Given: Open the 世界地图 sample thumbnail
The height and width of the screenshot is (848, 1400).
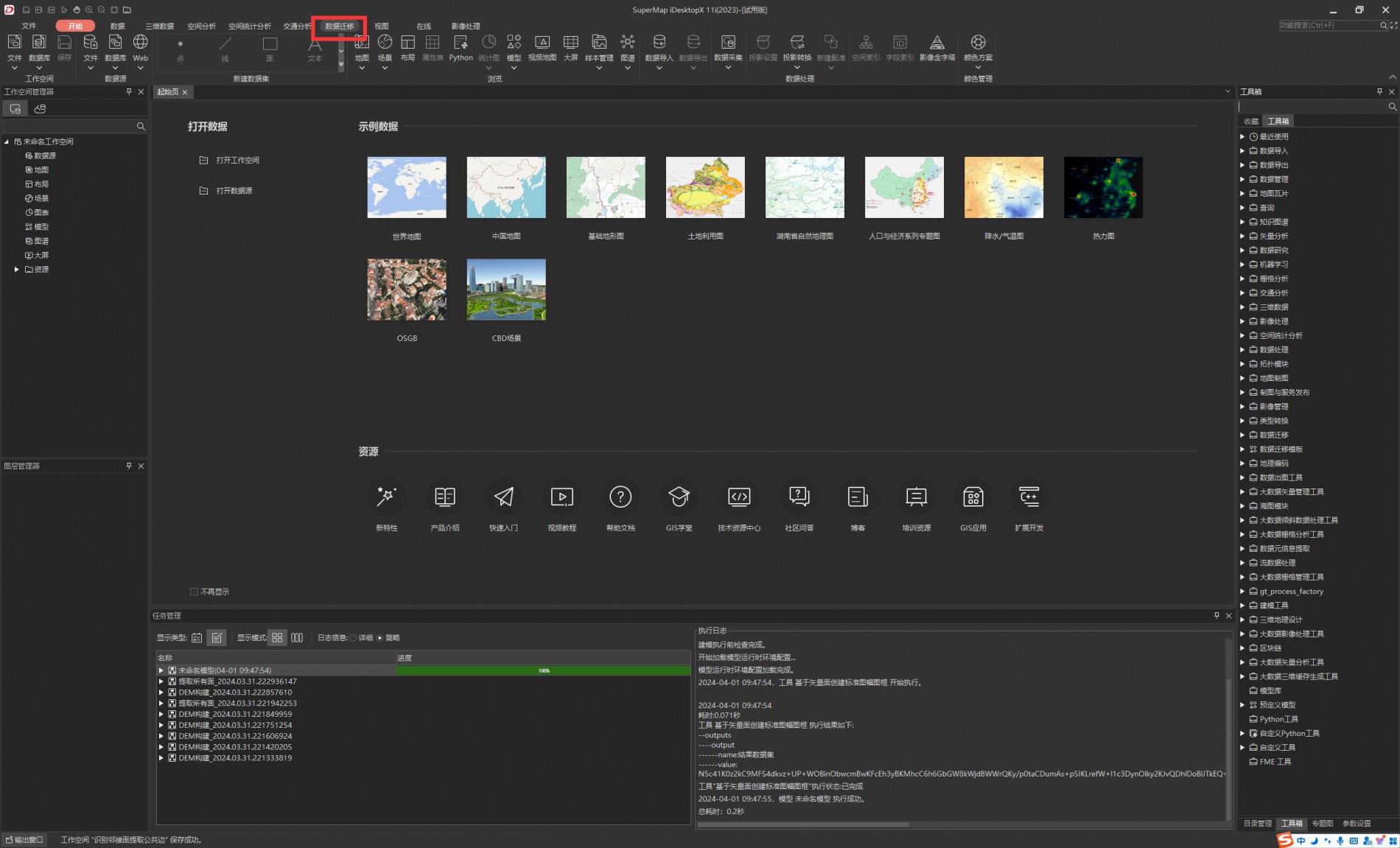Looking at the screenshot, I should 407,187.
